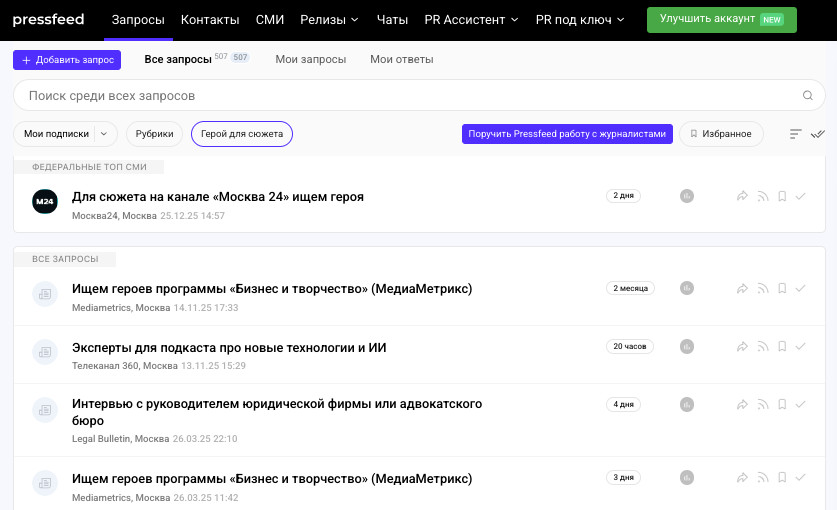This screenshot has height=510, width=837.
Task: Mark the Москва 24 request as read
Action: [x=800, y=197]
